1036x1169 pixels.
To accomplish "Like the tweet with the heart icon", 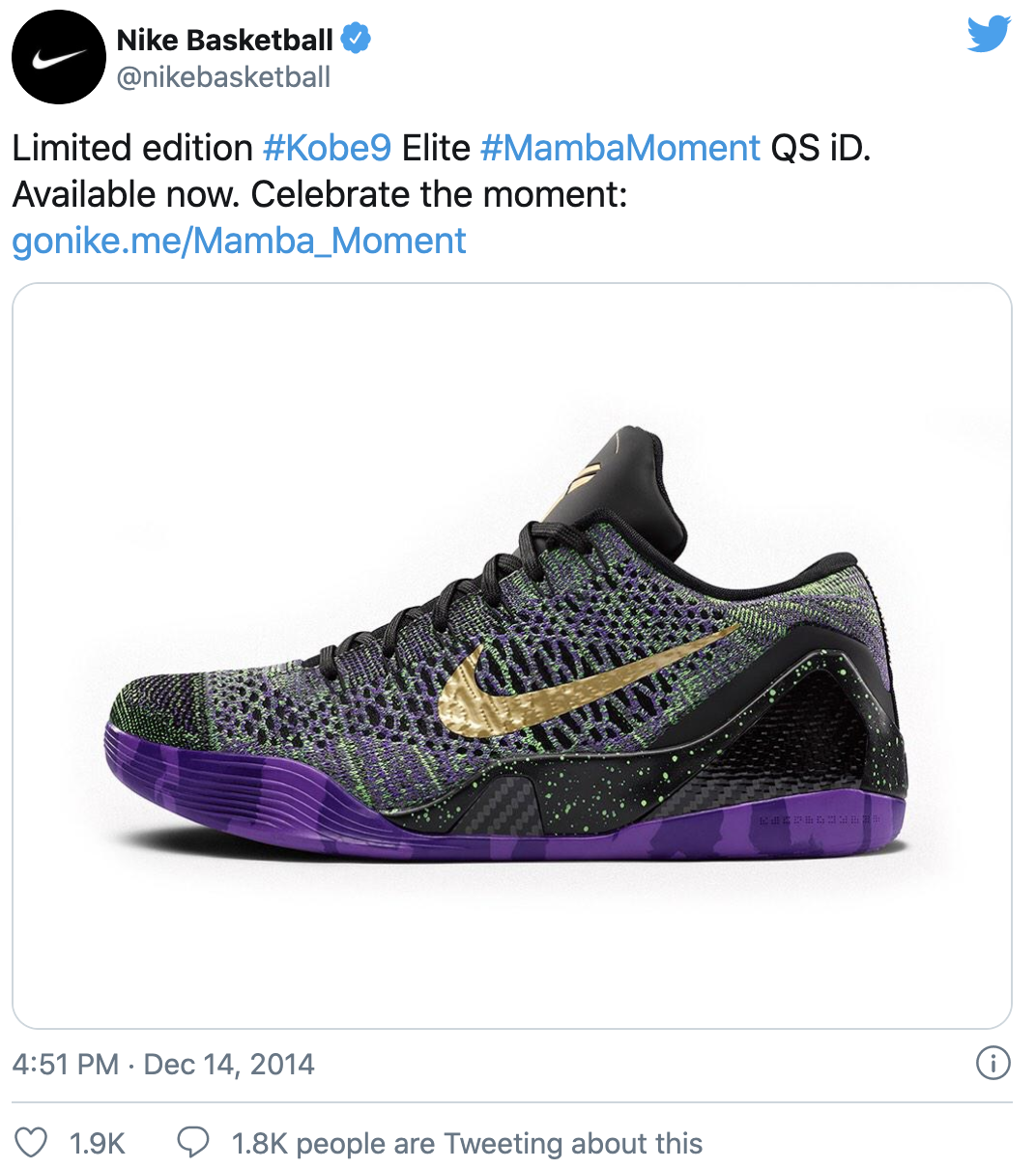I will 32,1143.
